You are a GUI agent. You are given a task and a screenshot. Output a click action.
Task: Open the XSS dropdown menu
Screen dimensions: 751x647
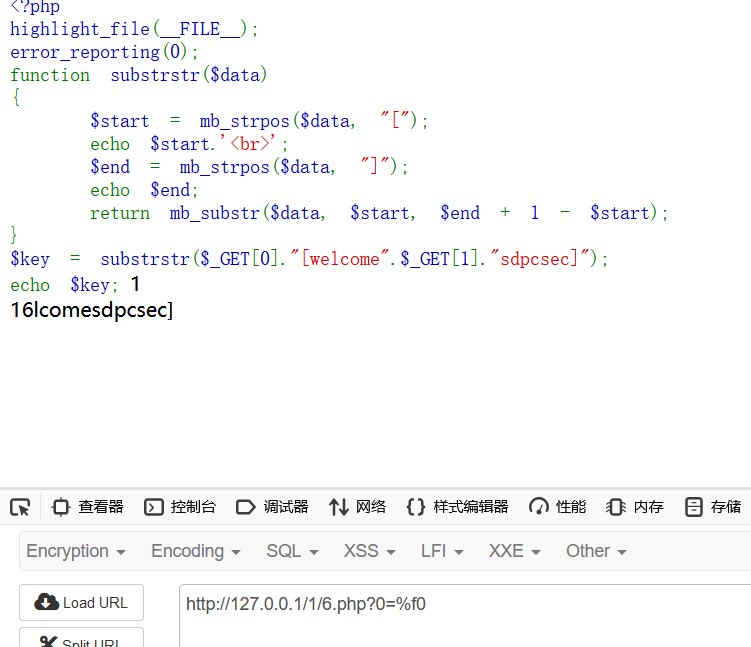[369, 551]
